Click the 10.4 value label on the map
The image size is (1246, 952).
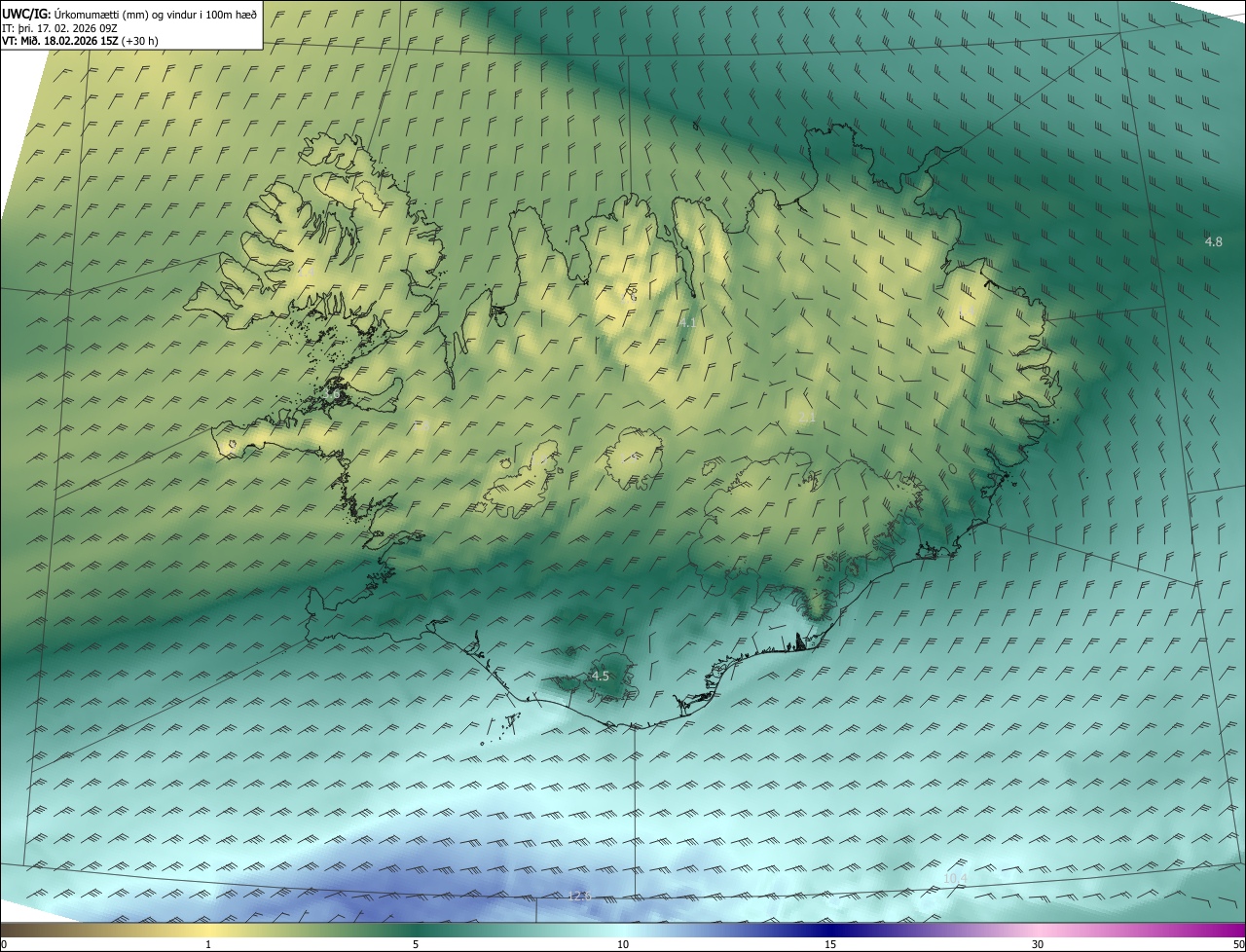click(955, 878)
